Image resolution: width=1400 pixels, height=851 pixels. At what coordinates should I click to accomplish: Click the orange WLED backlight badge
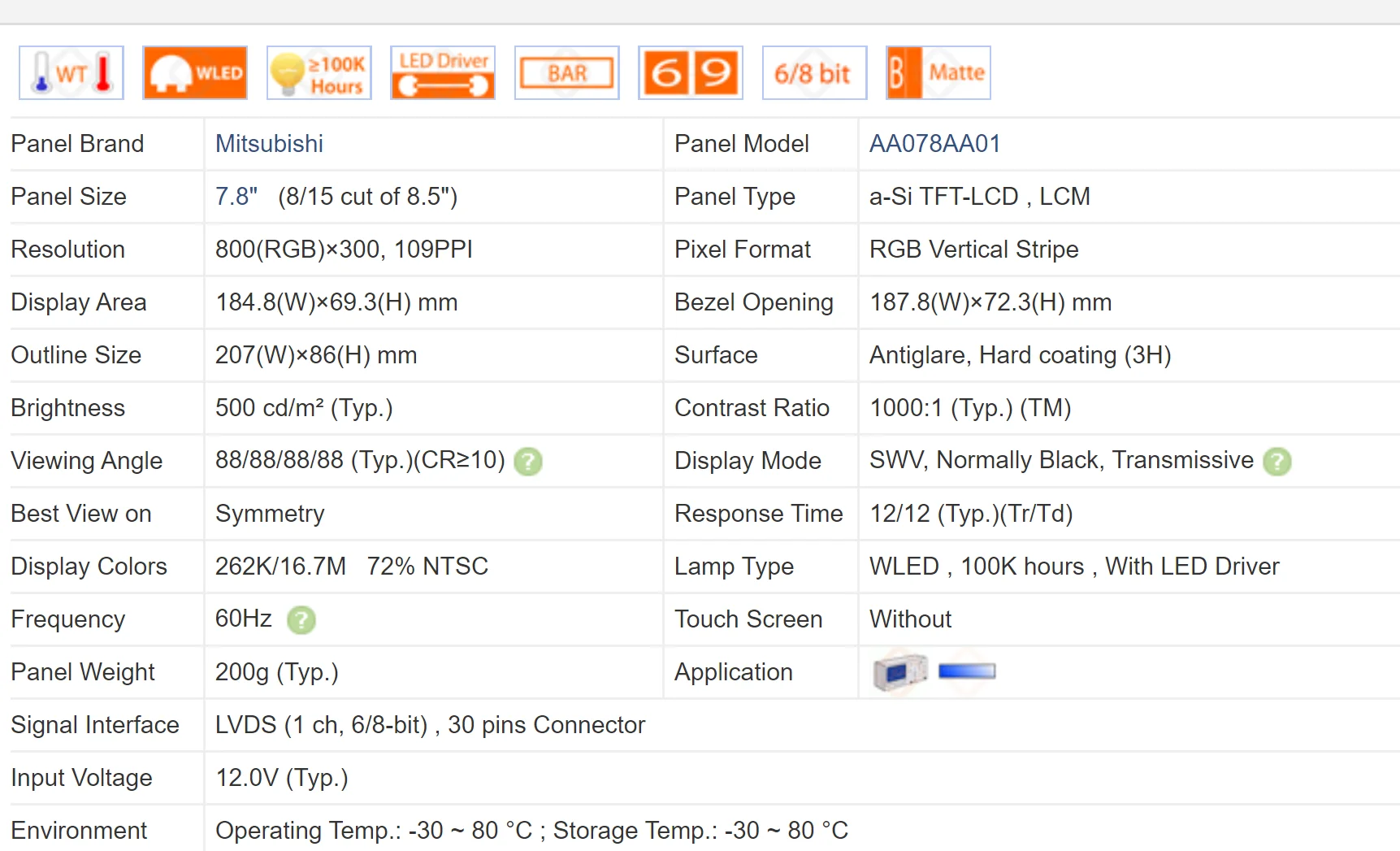(x=195, y=73)
